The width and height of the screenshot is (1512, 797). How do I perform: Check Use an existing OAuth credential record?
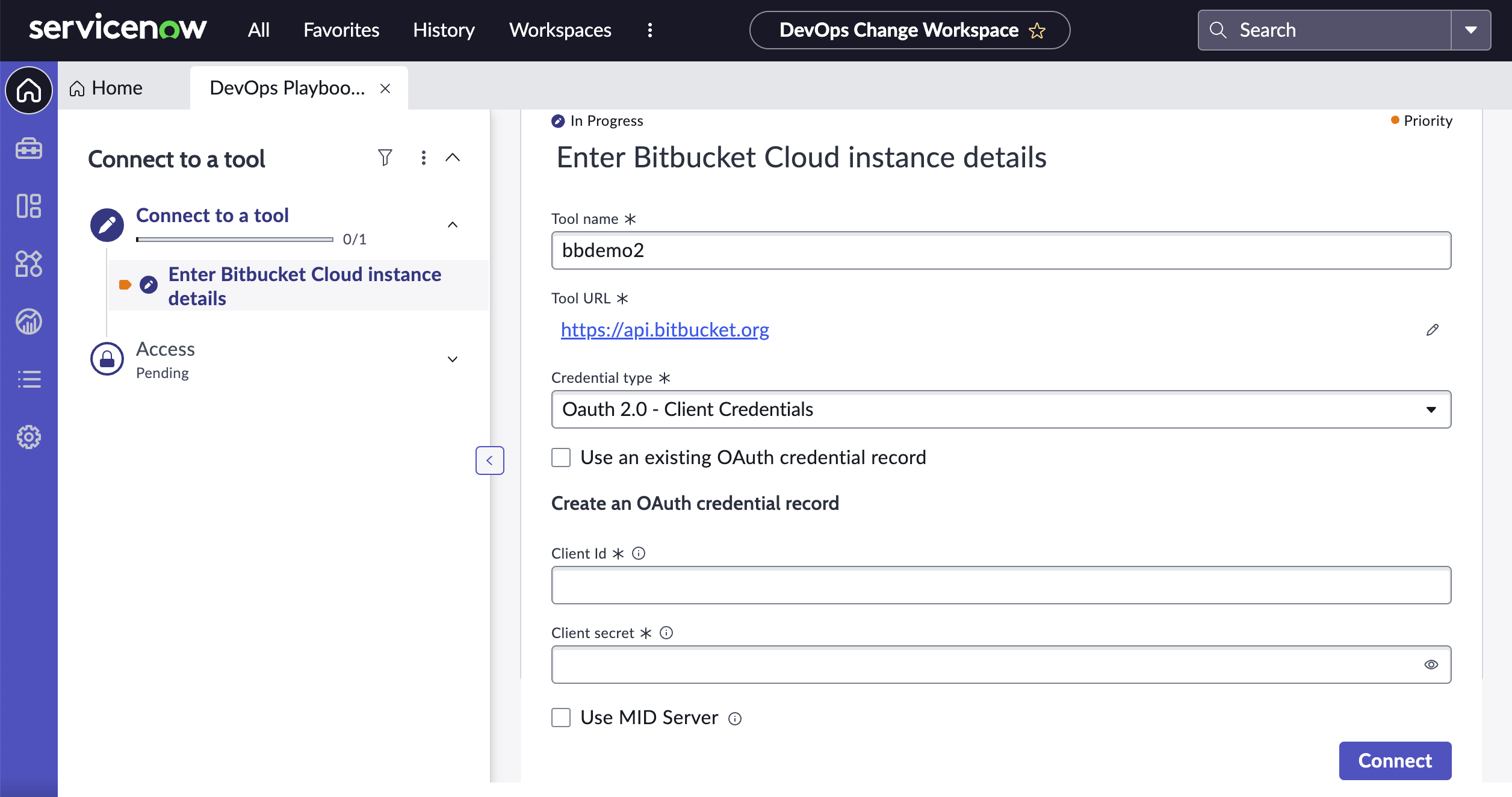click(x=561, y=457)
